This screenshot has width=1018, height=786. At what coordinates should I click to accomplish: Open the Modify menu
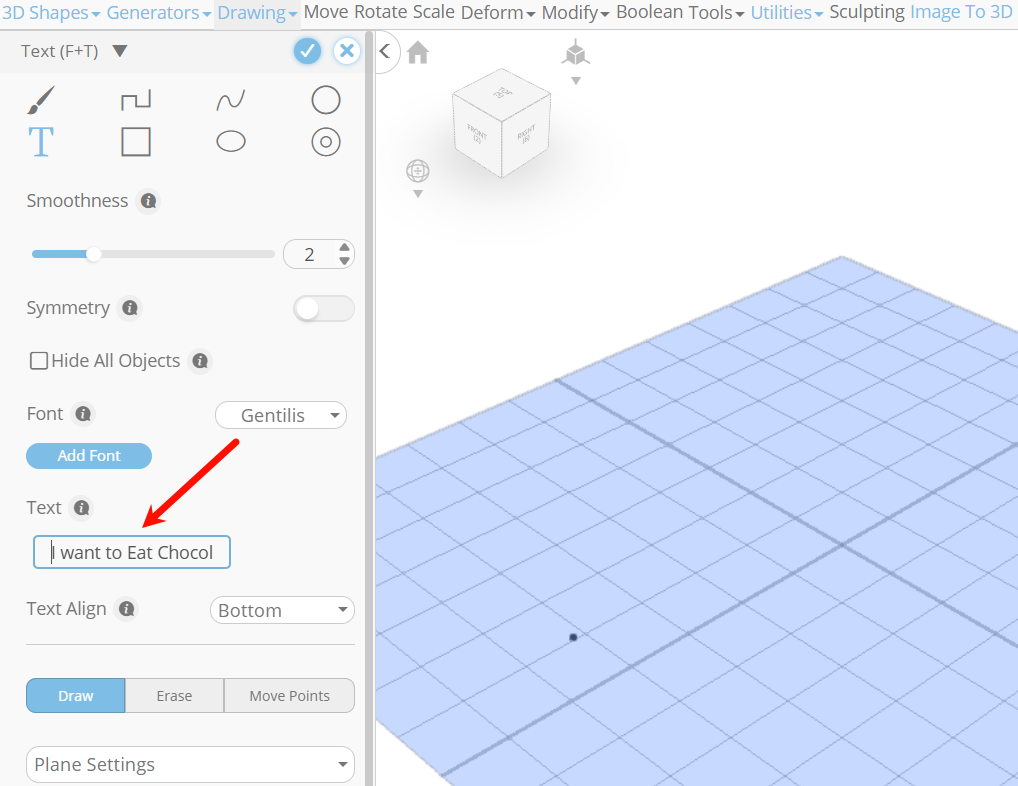coord(575,12)
